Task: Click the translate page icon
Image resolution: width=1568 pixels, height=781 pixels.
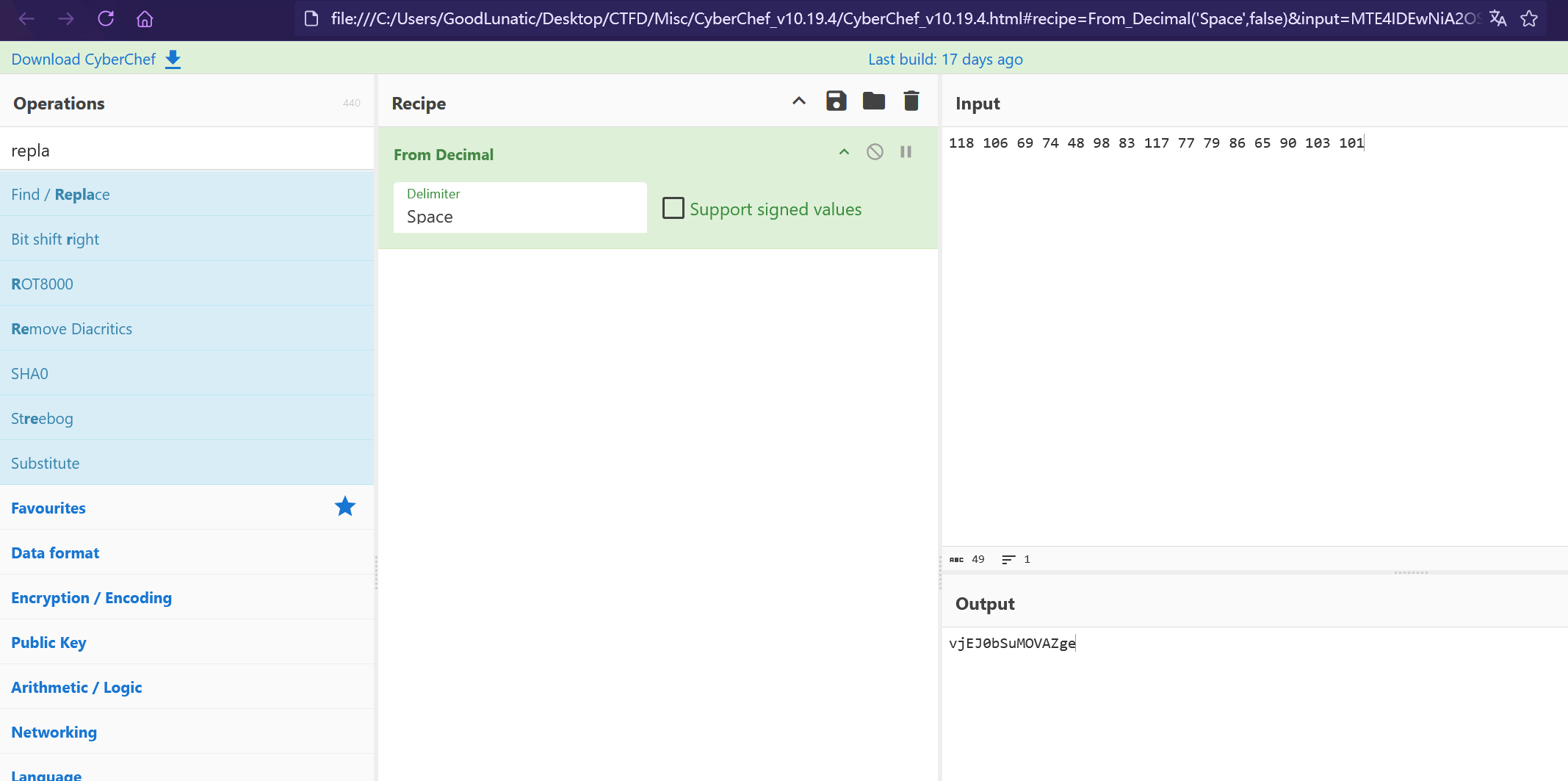Action: [x=1498, y=18]
